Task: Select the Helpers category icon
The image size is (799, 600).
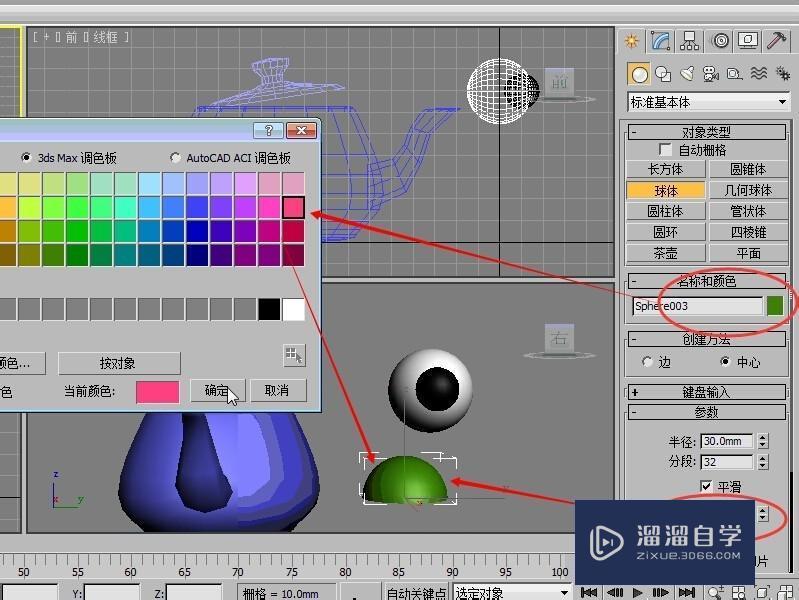Action: (734, 74)
